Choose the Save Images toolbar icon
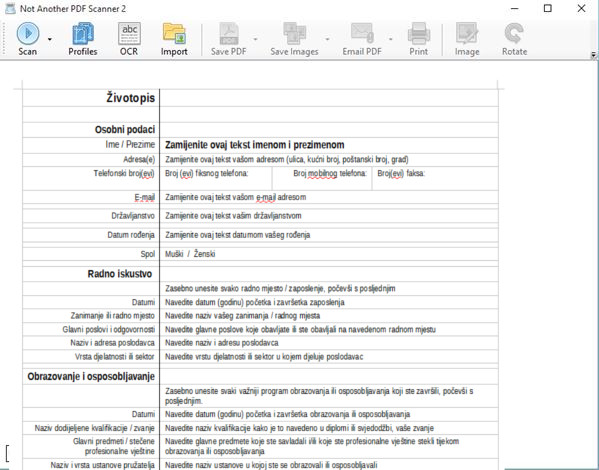The image size is (599, 470). (x=294, y=39)
